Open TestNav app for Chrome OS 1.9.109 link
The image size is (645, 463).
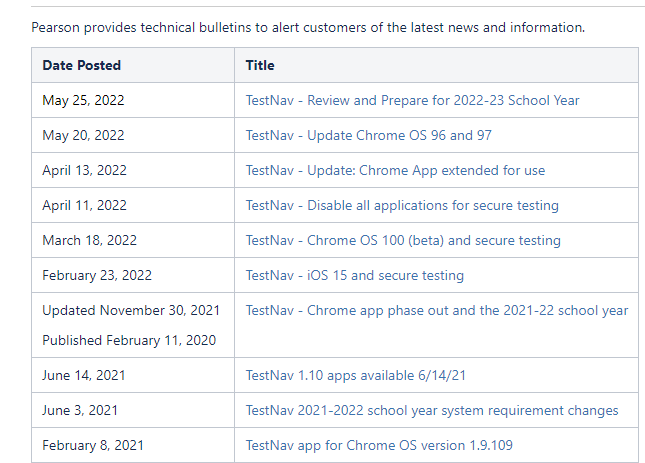[x=379, y=445]
